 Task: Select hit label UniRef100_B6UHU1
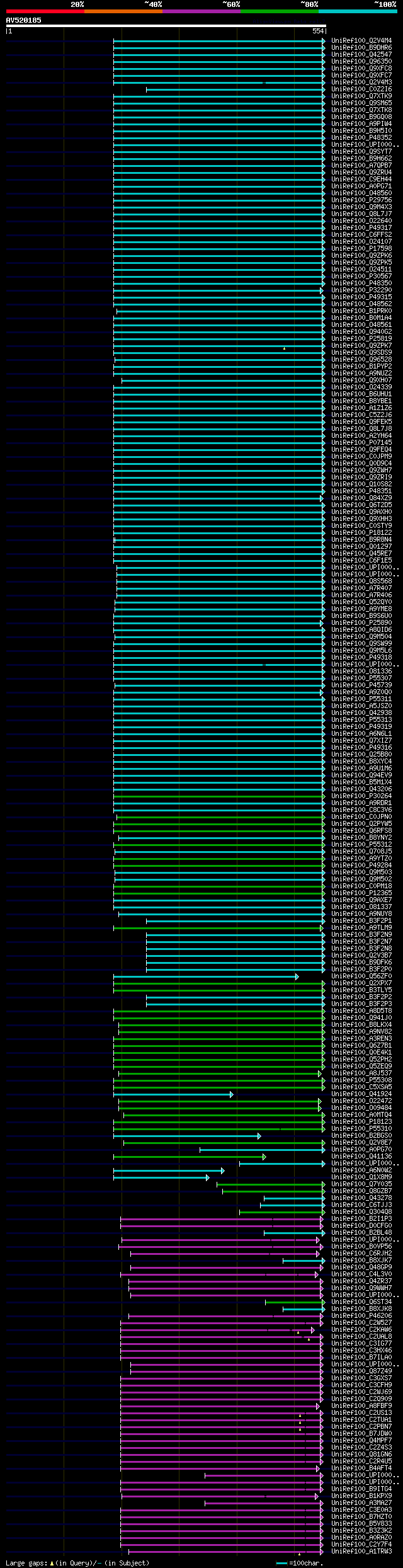(361, 394)
